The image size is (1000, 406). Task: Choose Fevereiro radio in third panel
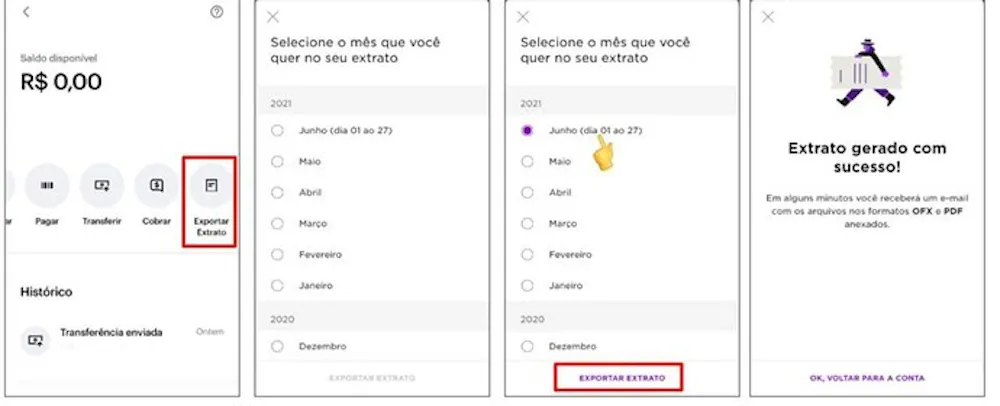[528, 255]
